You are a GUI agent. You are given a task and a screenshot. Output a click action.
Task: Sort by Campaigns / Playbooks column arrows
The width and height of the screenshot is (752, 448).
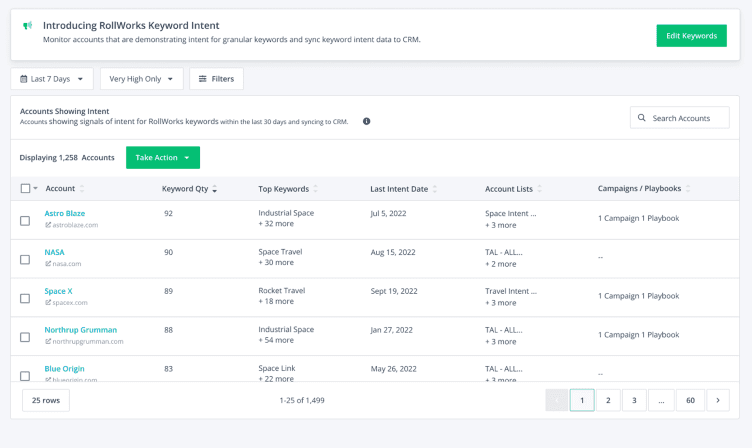click(688, 189)
